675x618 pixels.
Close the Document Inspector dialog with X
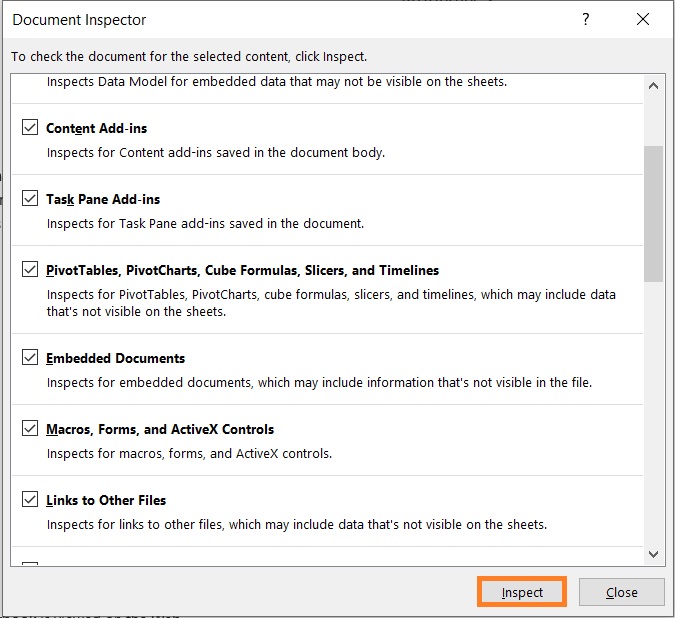pos(643,19)
